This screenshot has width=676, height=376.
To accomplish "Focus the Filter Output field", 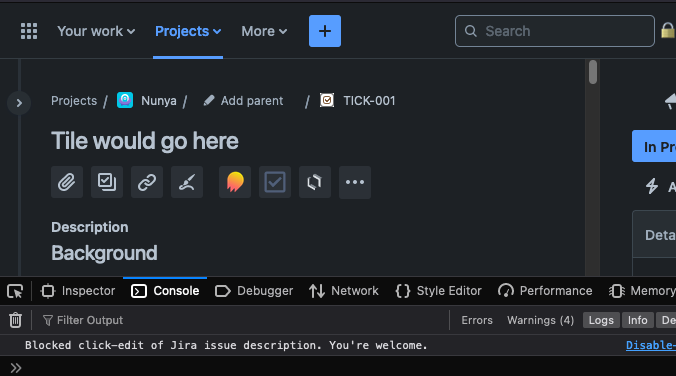I will pos(244,320).
